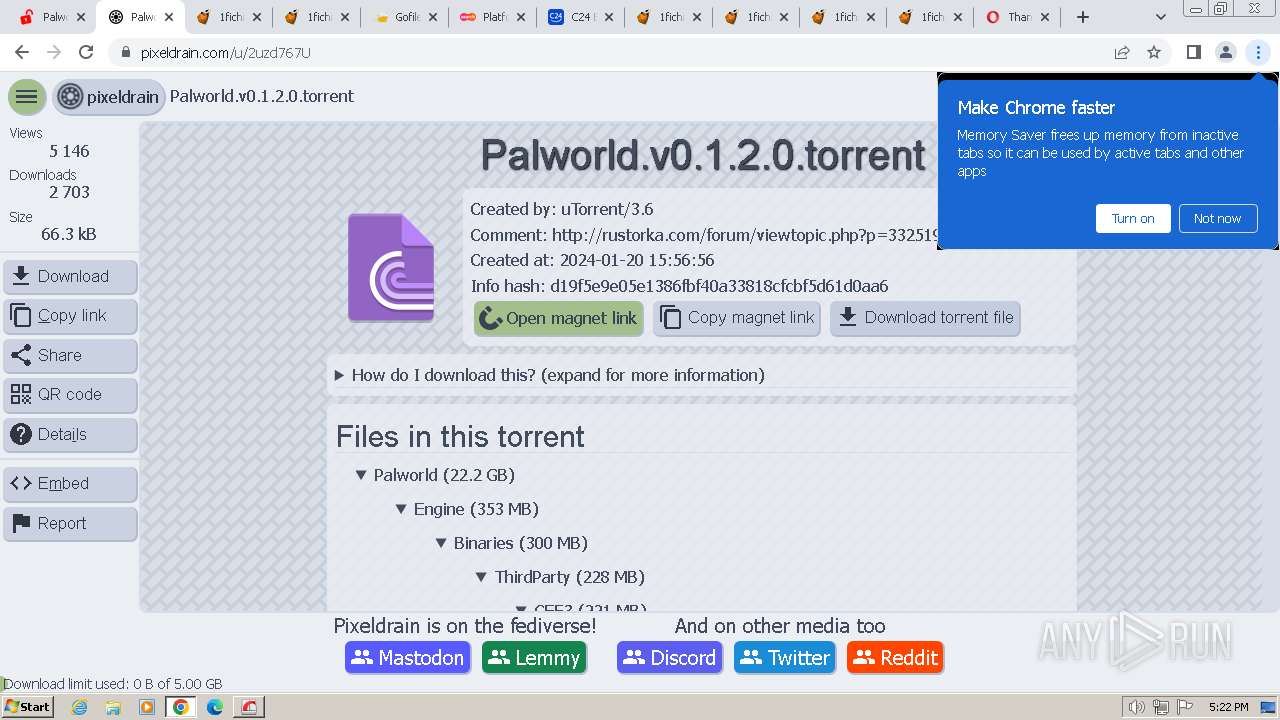The height and width of the screenshot is (720, 1280).
Task: Open Action Center flag icon
Action: tap(1185, 707)
